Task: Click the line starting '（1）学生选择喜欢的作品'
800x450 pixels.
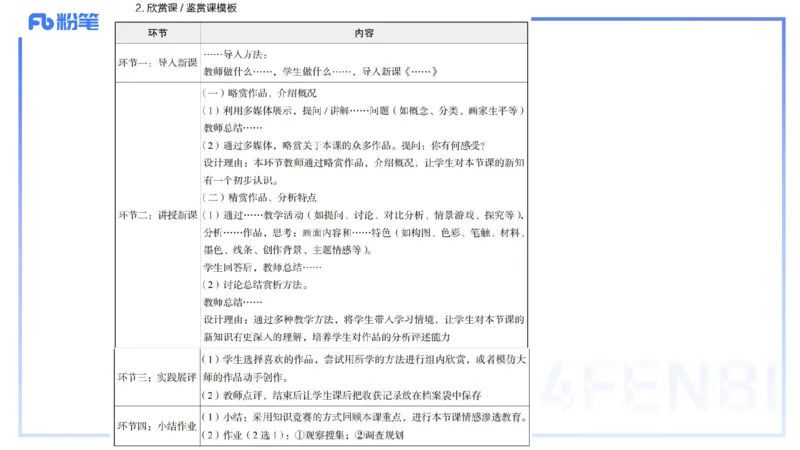Action: [364, 360]
